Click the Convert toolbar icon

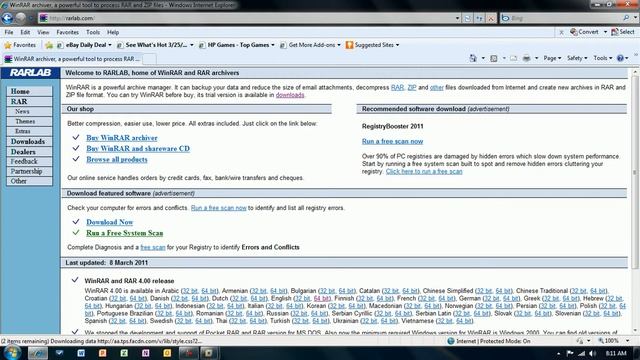pyautogui.click(x=574, y=32)
